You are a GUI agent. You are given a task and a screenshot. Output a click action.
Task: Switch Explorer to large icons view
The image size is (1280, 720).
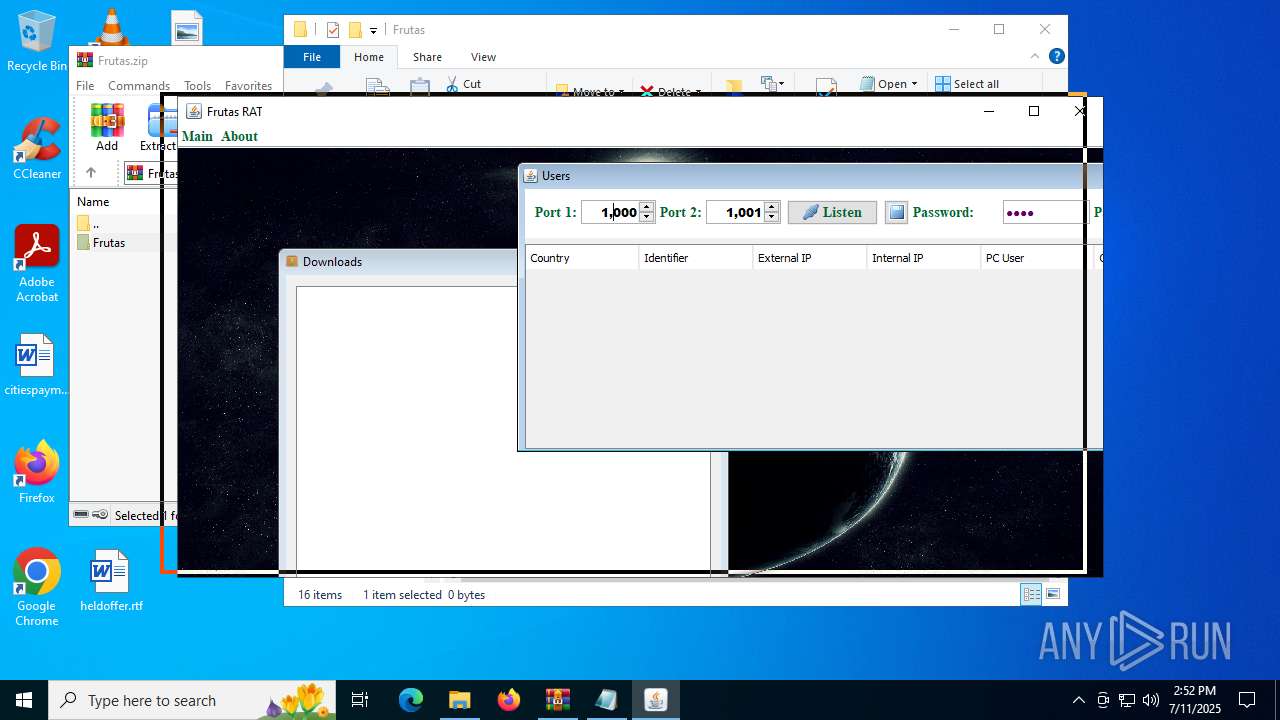click(x=1053, y=594)
